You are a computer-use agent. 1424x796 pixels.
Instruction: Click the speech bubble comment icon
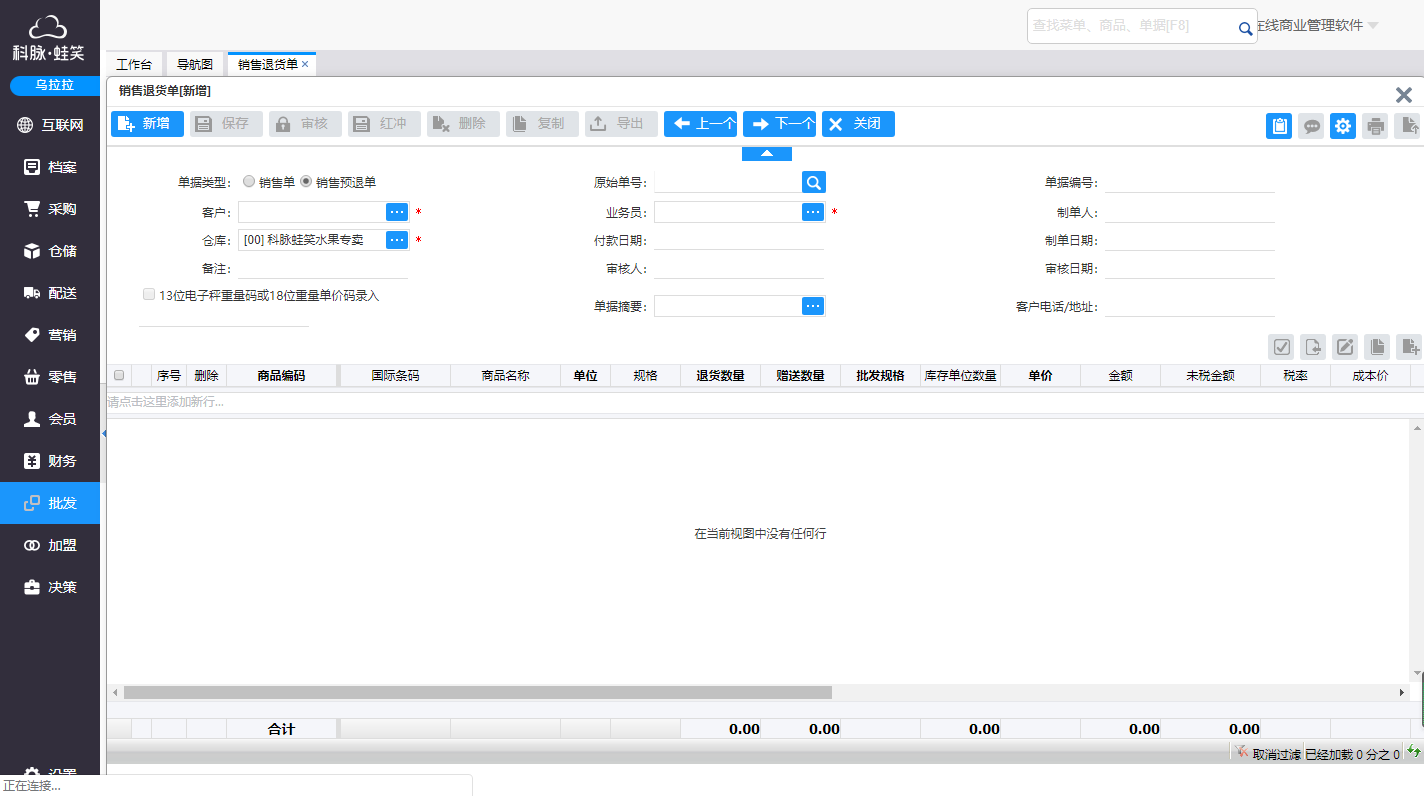pyautogui.click(x=1311, y=126)
